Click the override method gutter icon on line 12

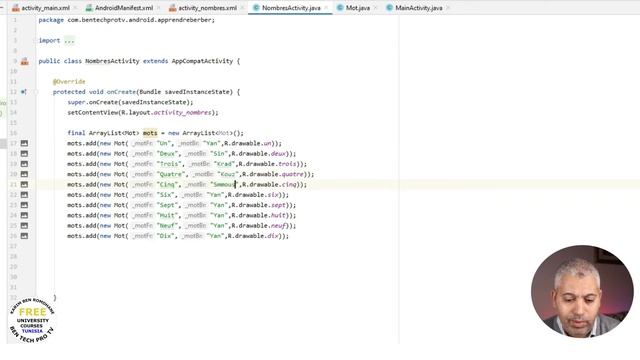coord(24,92)
